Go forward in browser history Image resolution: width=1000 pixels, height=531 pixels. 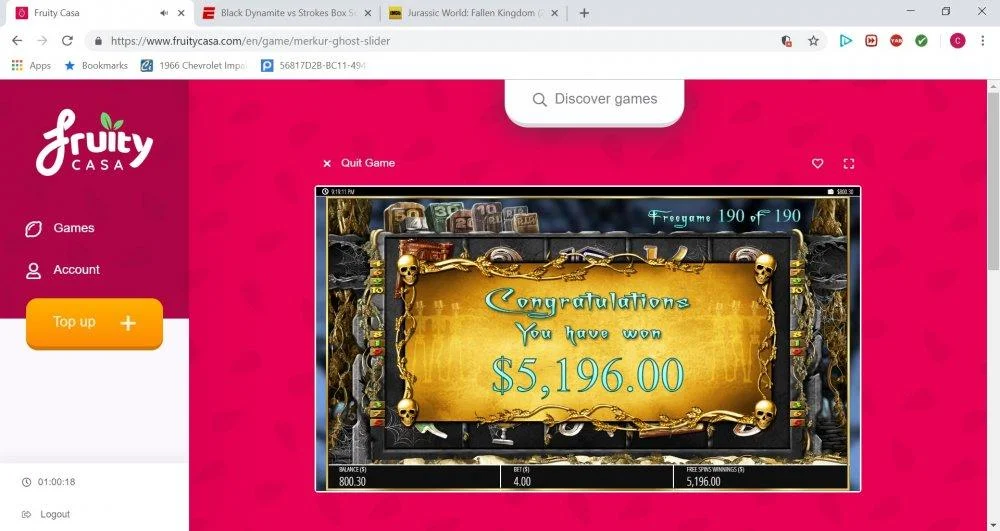(x=42, y=41)
